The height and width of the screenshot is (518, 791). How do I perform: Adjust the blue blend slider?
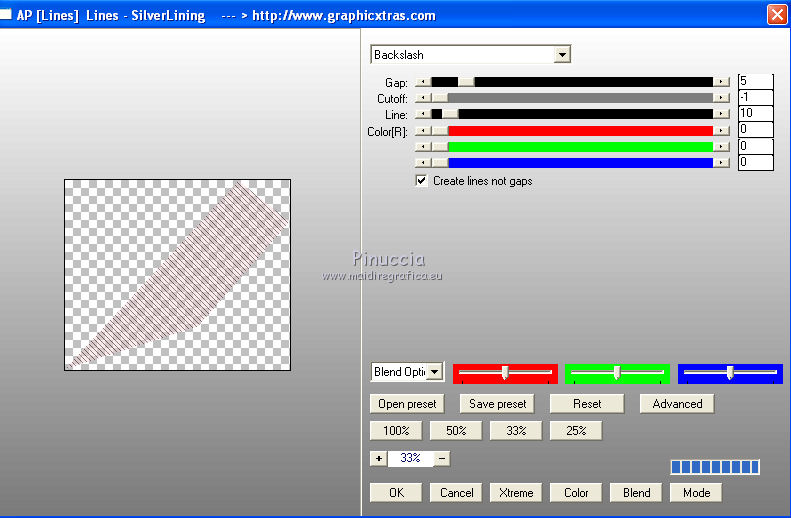[x=730, y=373]
